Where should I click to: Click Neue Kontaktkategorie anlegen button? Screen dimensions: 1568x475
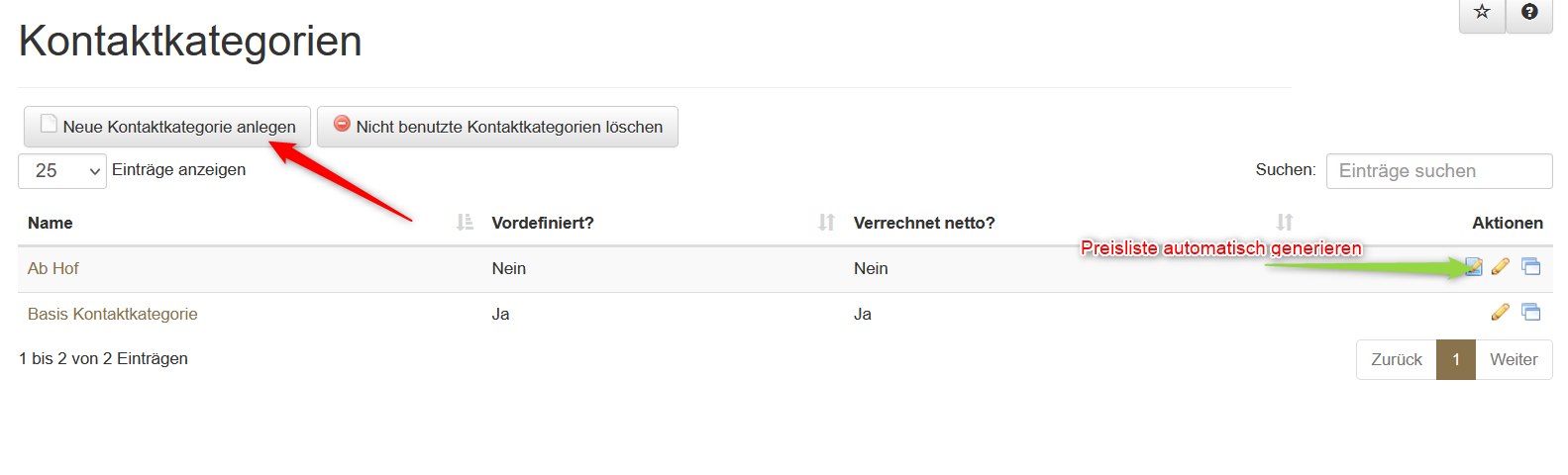tap(167, 127)
